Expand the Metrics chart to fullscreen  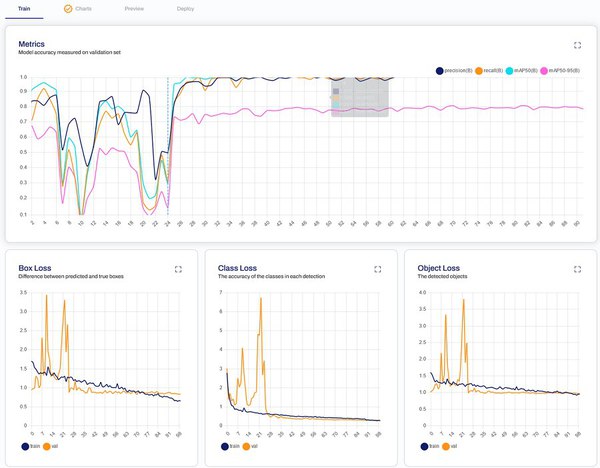coord(578,45)
